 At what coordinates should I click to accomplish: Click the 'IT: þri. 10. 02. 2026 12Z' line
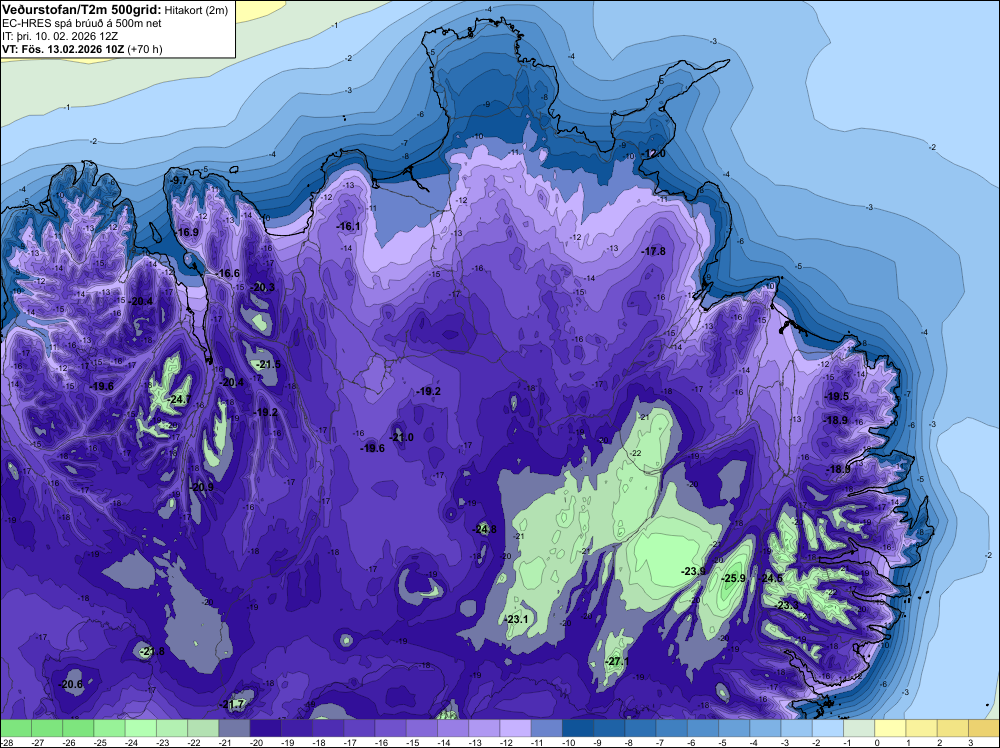60,36
